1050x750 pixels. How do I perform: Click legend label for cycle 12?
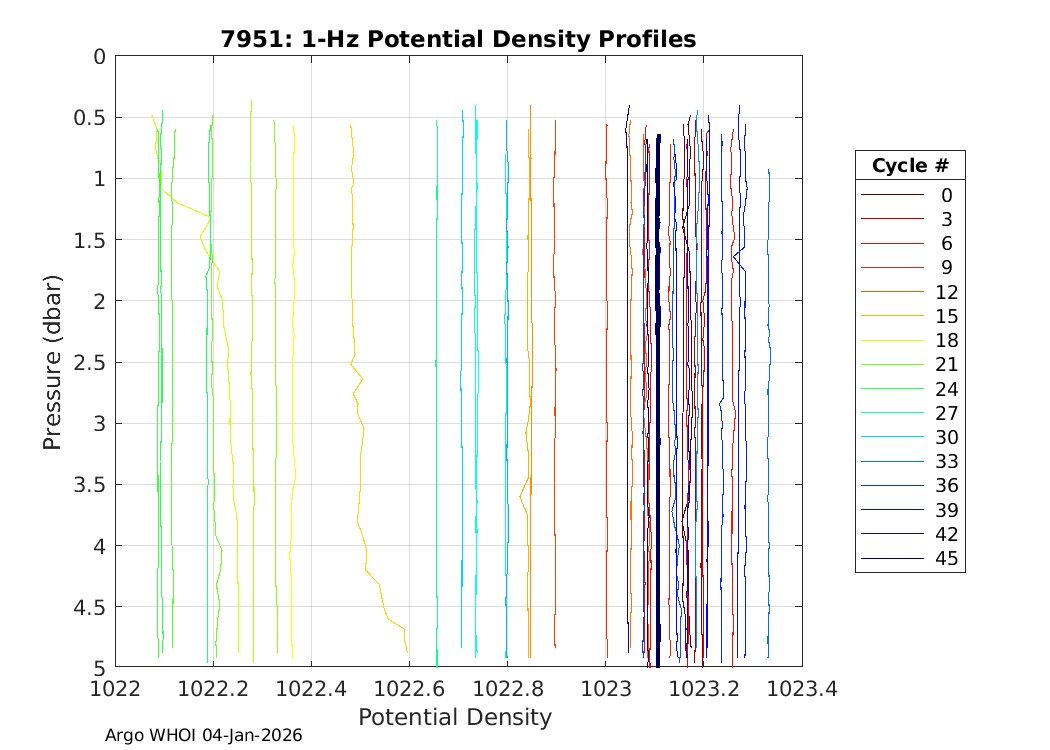[946, 292]
